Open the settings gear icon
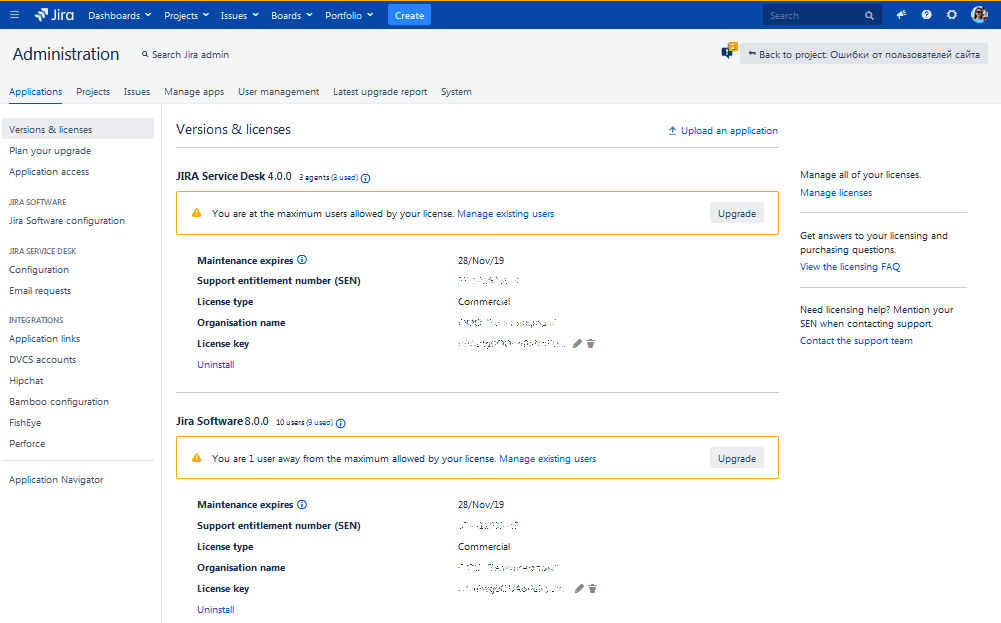 [x=952, y=15]
